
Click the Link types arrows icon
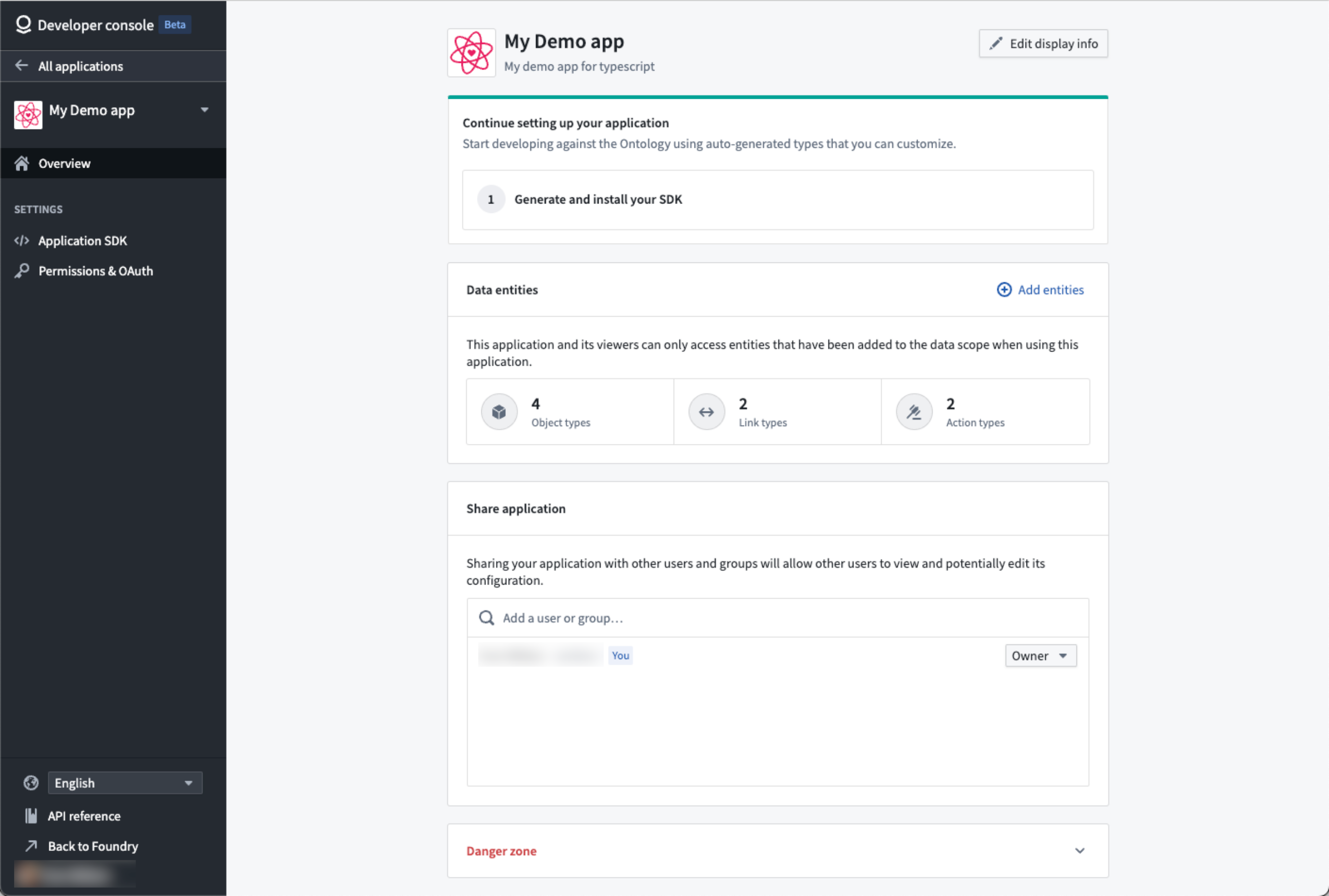(x=707, y=411)
